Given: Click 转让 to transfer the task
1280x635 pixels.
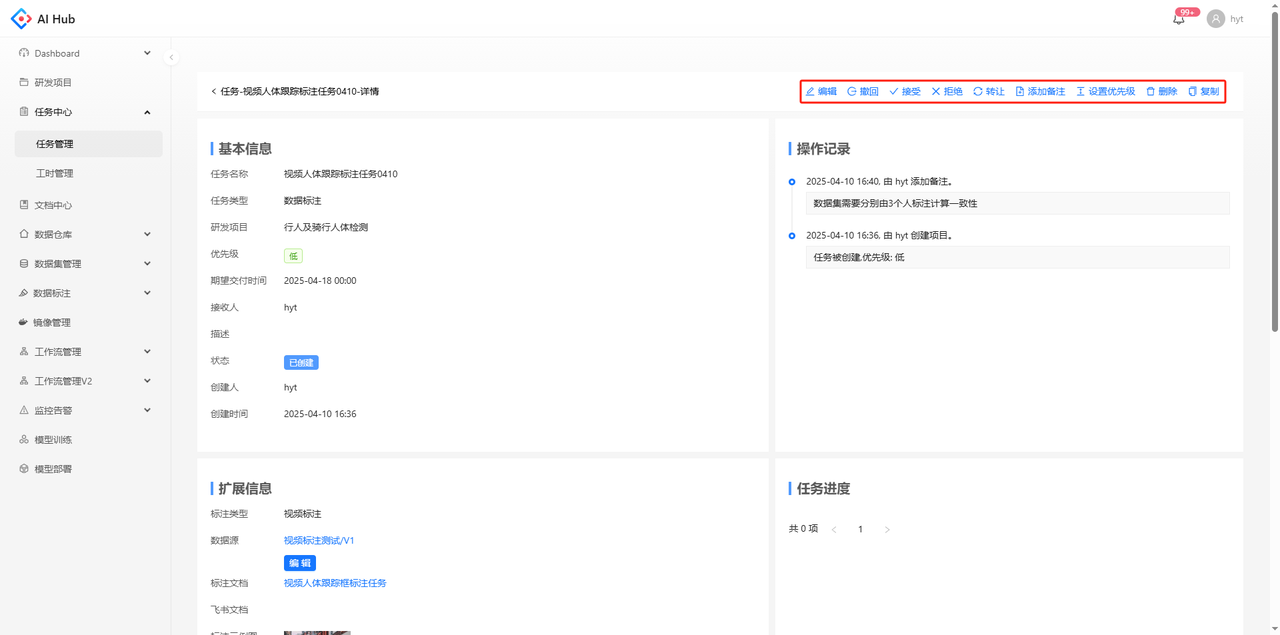Looking at the screenshot, I should coord(989,91).
